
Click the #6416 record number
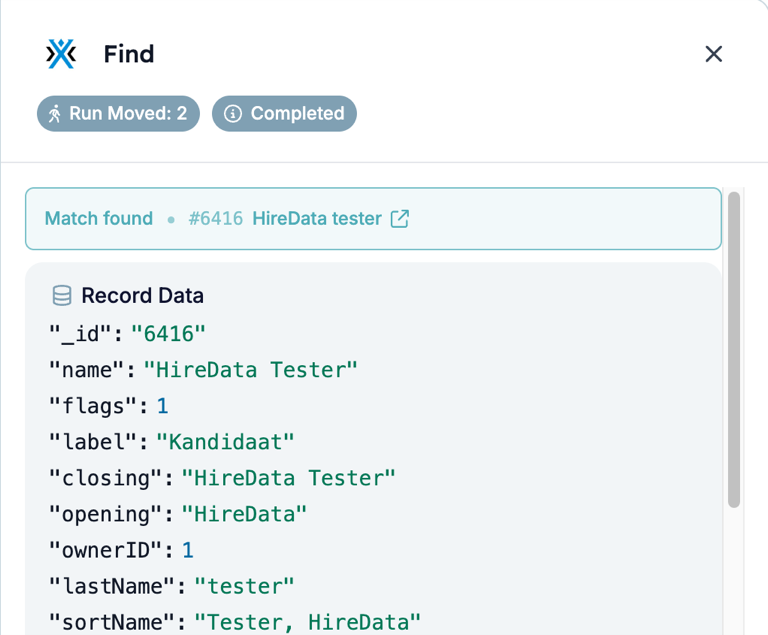click(x=216, y=219)
